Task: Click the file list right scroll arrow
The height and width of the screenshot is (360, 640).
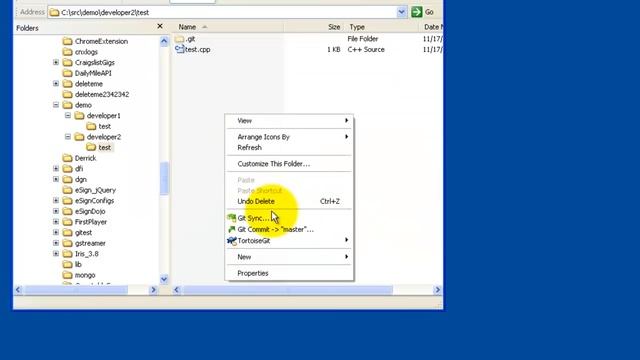Action: pyautogui.click(x=438, y=290)
